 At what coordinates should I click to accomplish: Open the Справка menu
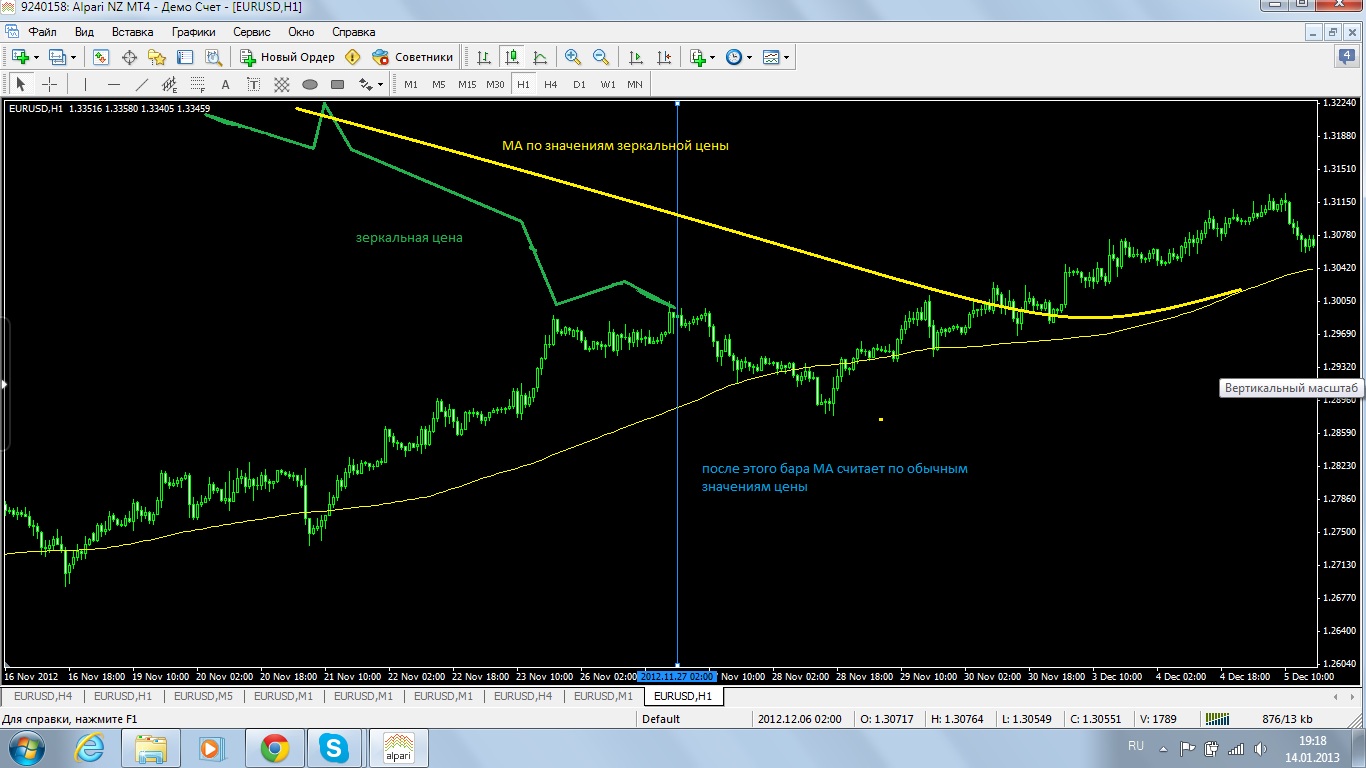(x=353, y=31)
